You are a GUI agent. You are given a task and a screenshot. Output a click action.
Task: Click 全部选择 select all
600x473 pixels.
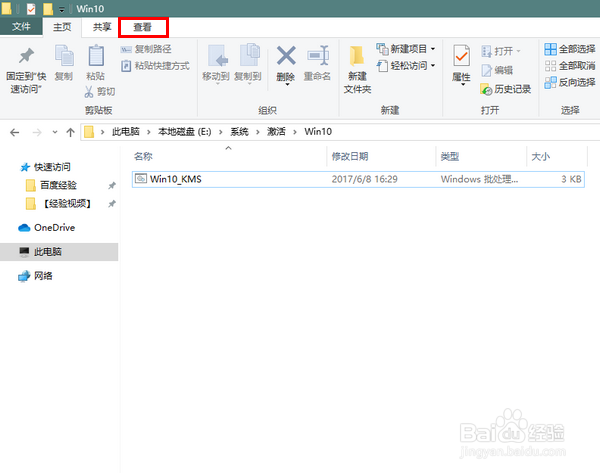[570, 49]
